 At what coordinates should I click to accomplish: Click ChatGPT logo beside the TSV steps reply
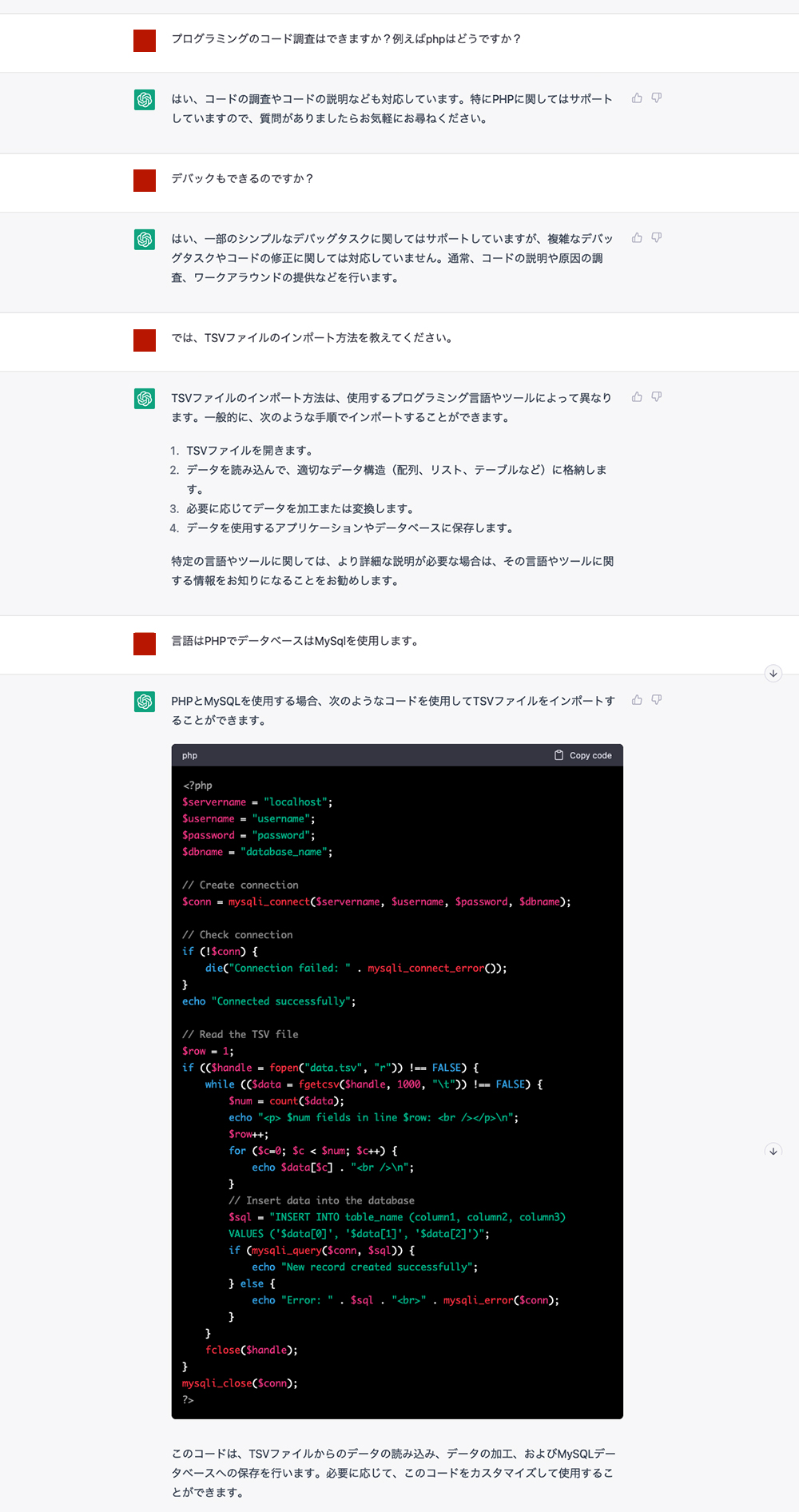(145, 399)
